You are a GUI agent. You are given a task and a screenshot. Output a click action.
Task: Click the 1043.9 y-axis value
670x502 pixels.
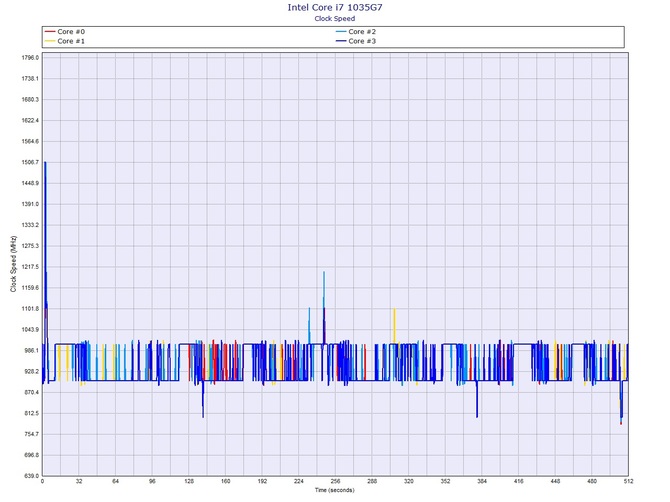[30, 330]
